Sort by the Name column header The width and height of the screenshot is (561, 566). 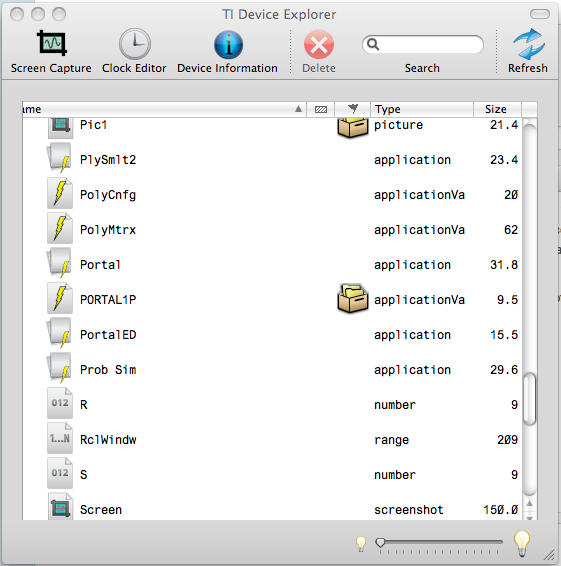coord(164,109)
